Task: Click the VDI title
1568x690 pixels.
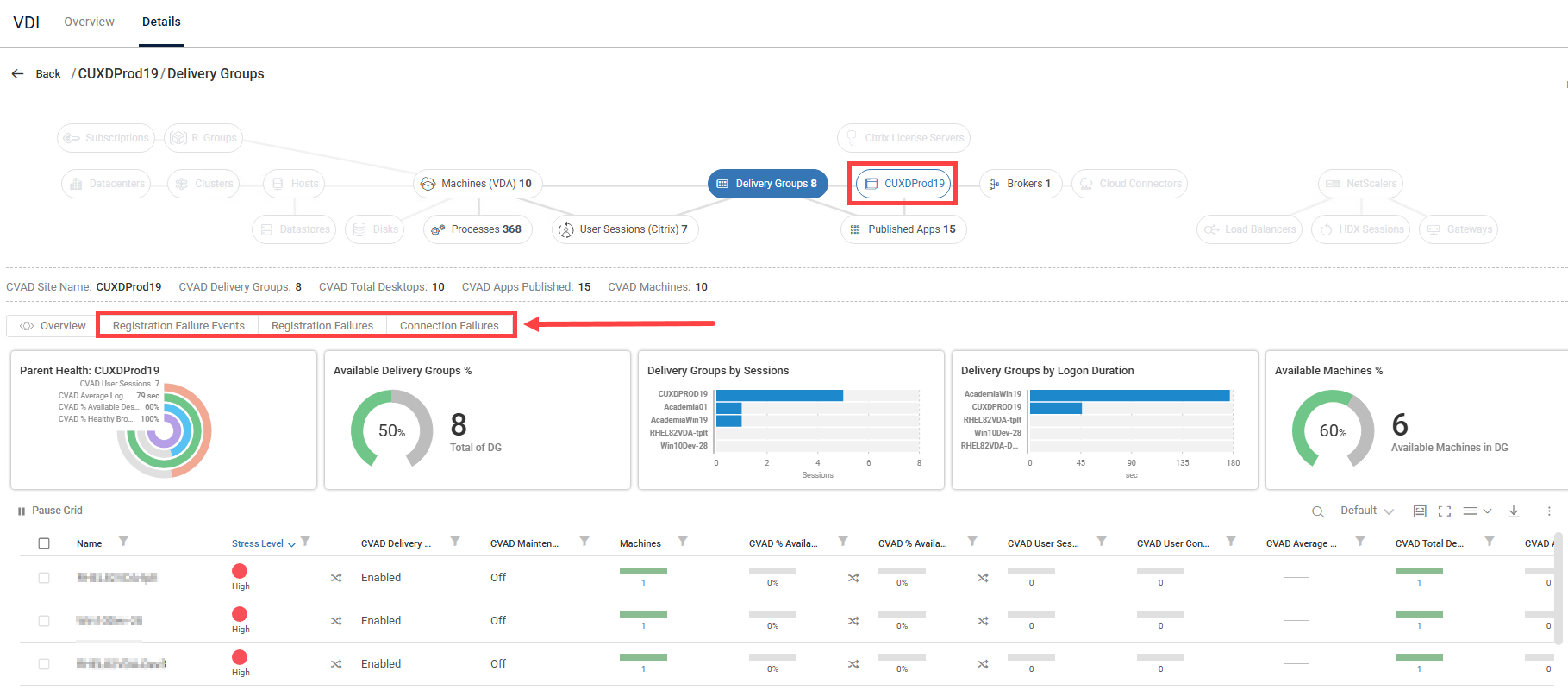Action: [x=27, y=22]
